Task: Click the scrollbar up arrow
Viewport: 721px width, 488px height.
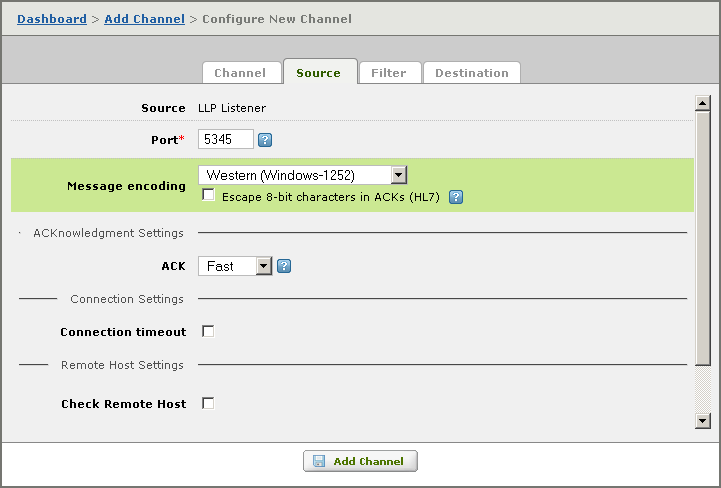Action: coord(703,103)
